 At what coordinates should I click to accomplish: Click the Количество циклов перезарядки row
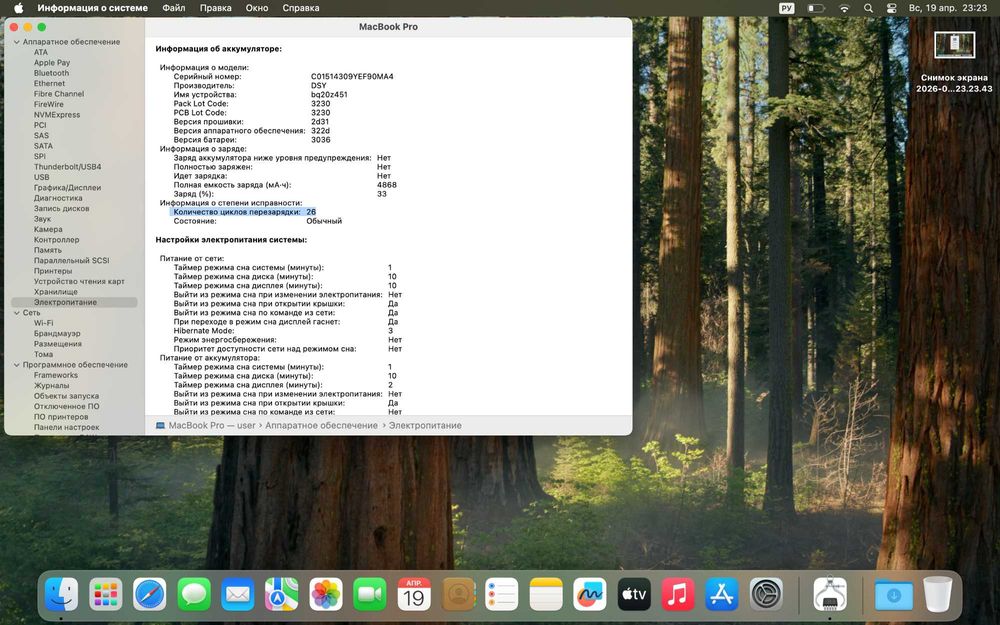[244, 212]
